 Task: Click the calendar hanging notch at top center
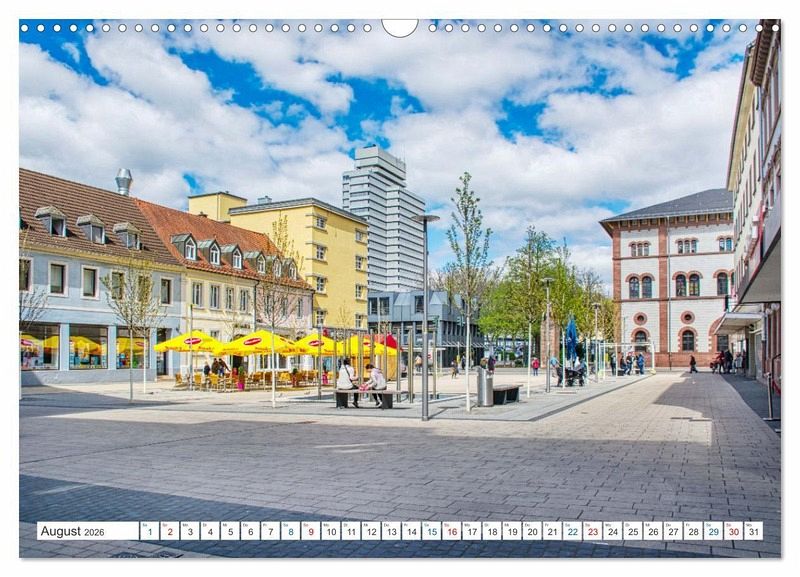(400, 26)
